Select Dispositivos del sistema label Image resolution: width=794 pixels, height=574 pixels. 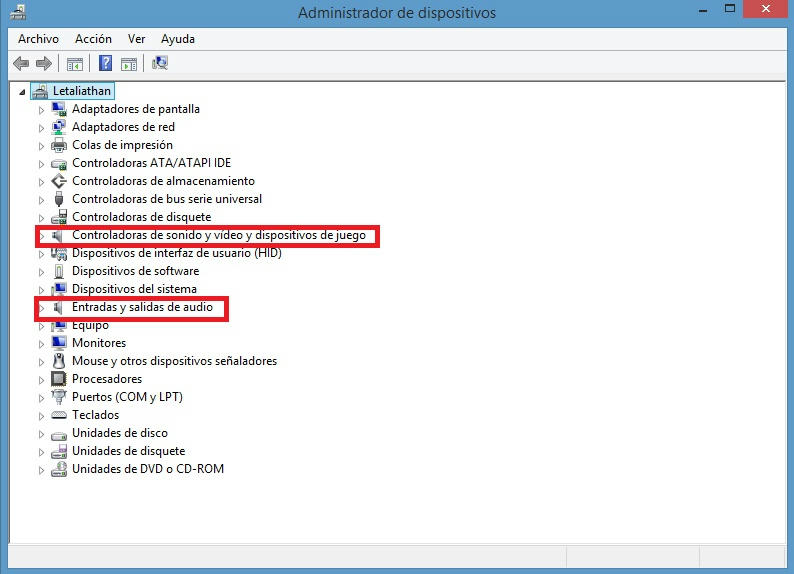pyautogui.click(x=134, y=289)
